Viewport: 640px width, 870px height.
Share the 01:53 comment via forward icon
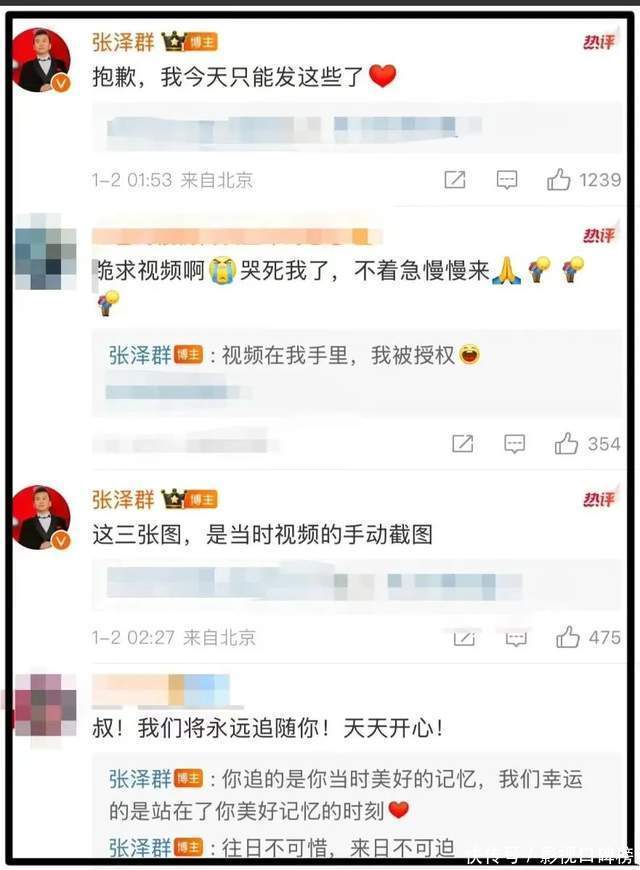pos(455,180)
